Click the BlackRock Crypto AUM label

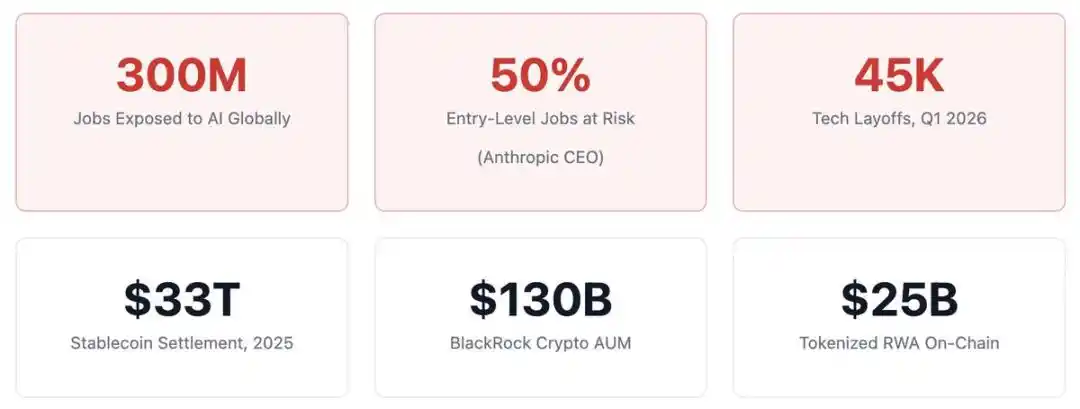[540, 343]
